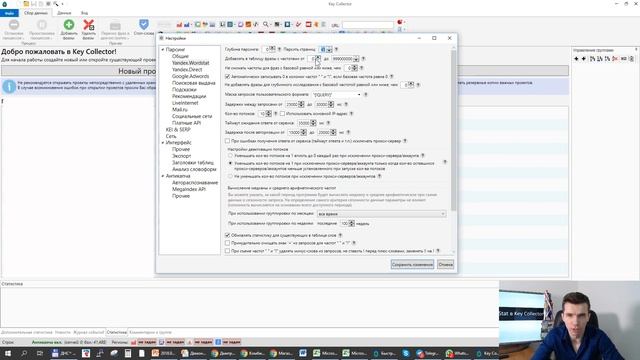Open the calculator icon in the taskbar
The width and height of the screenshot is (640, 360).
click(x=128, y=353)
